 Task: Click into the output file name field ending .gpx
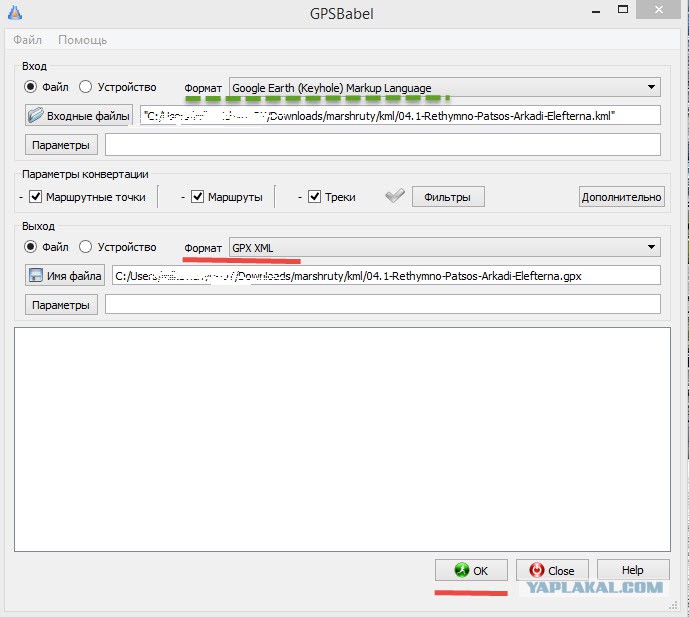coord(386,276)
